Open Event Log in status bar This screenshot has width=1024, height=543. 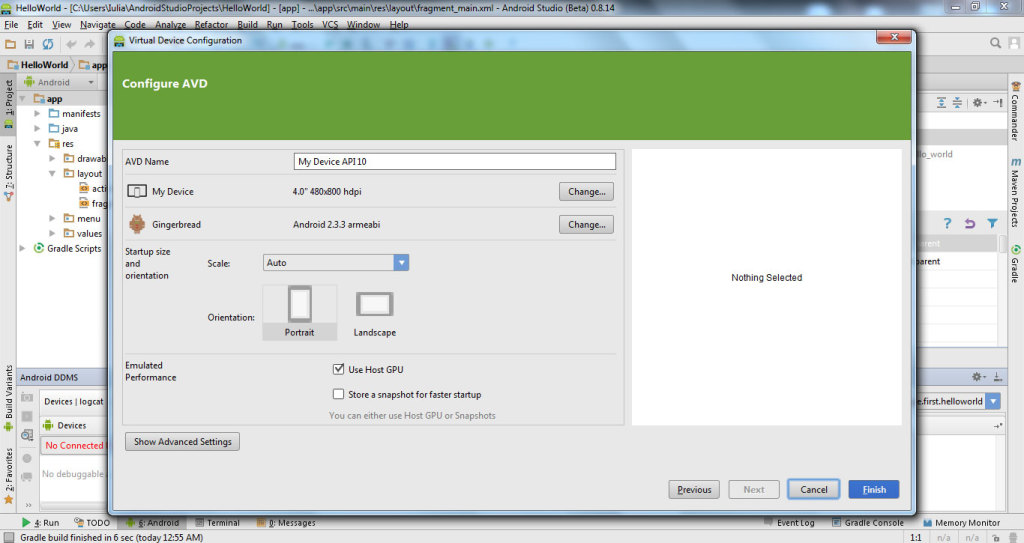tap(790, 523)
